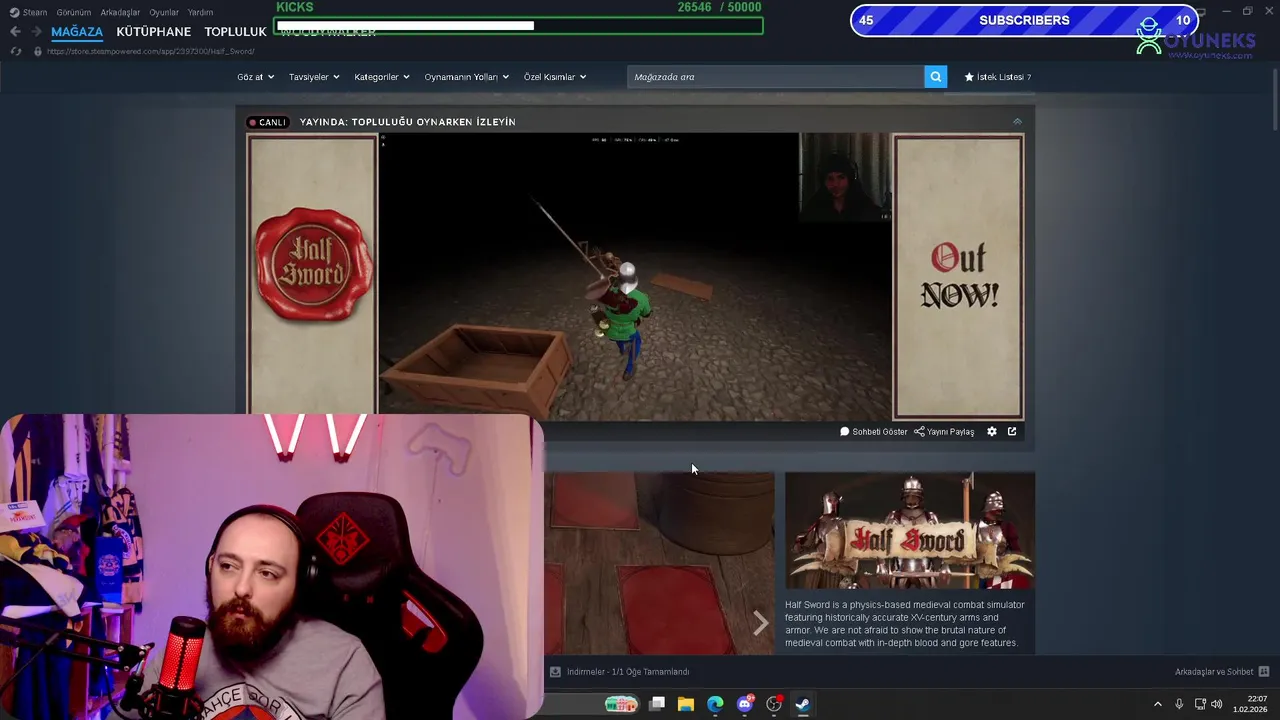Image resolution: width=1280 pixels, height=720 pixels.
Task: Click the colorful houses widget in the taskbar
Action: pyautogui.click(x=621, y=704)
